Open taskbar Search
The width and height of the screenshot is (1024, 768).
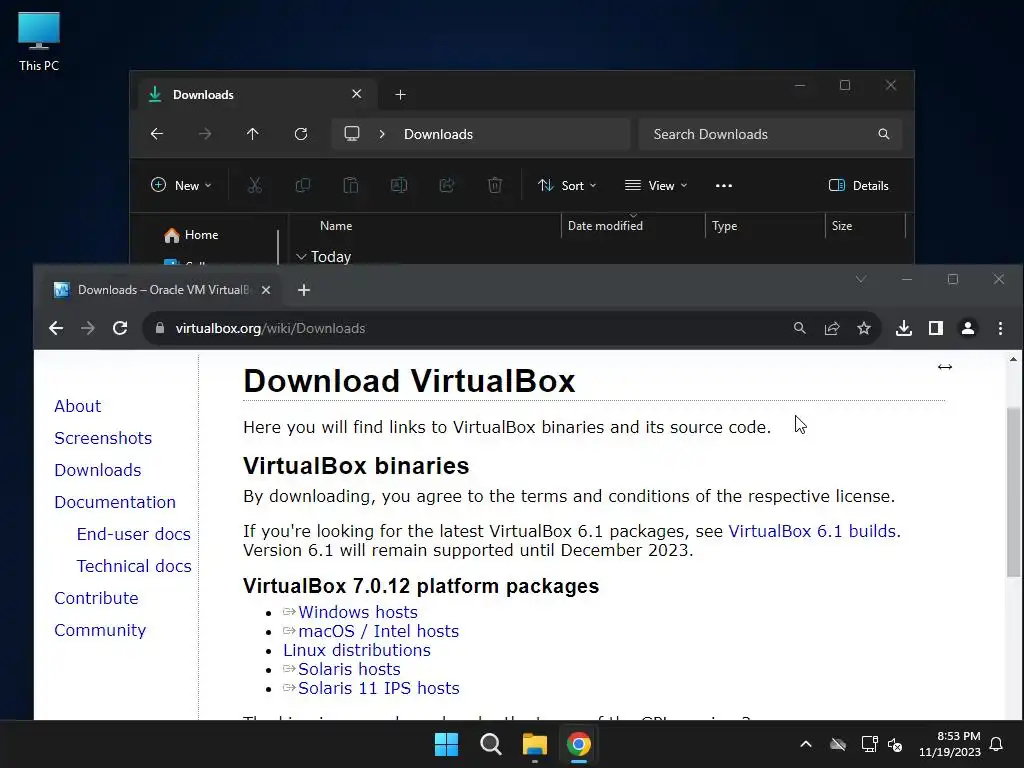(490, 744)
